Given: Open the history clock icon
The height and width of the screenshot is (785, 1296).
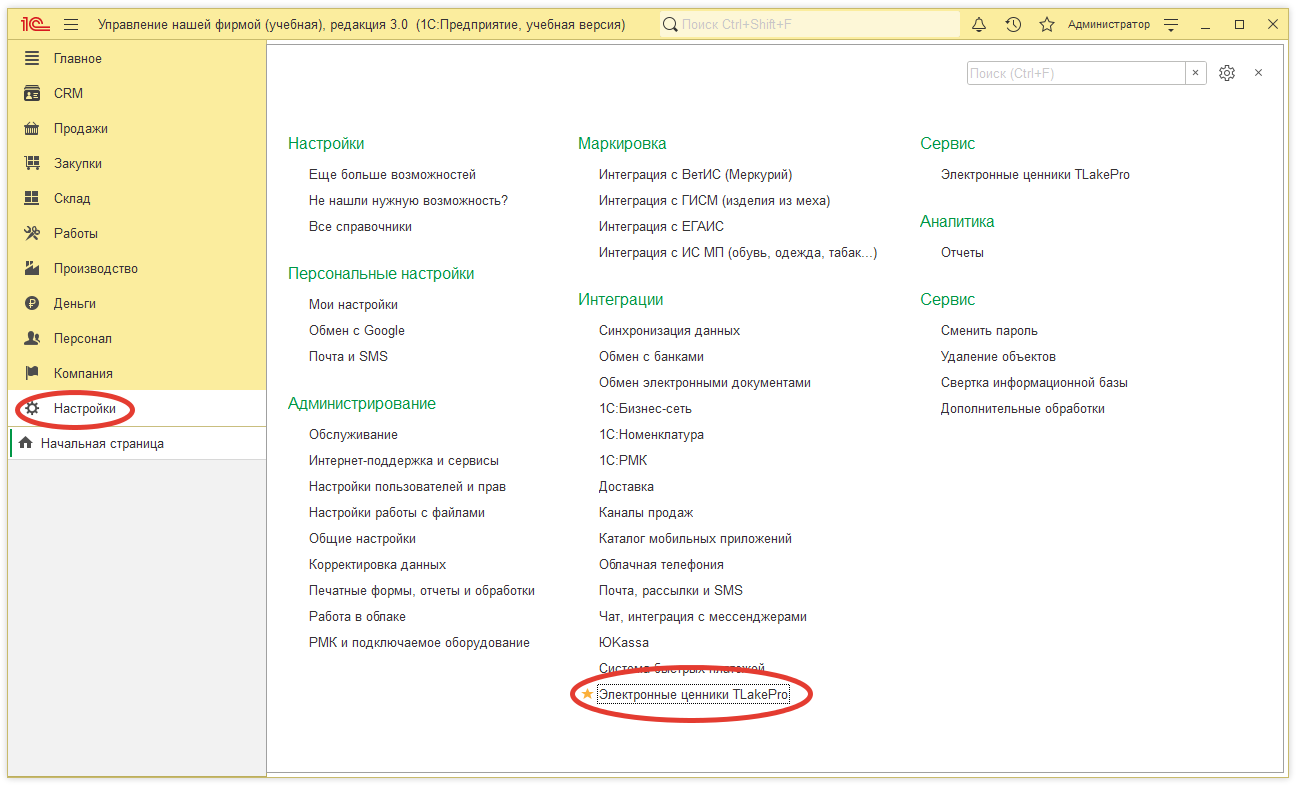Looking at the screenshot, I should pos(1013,24).
